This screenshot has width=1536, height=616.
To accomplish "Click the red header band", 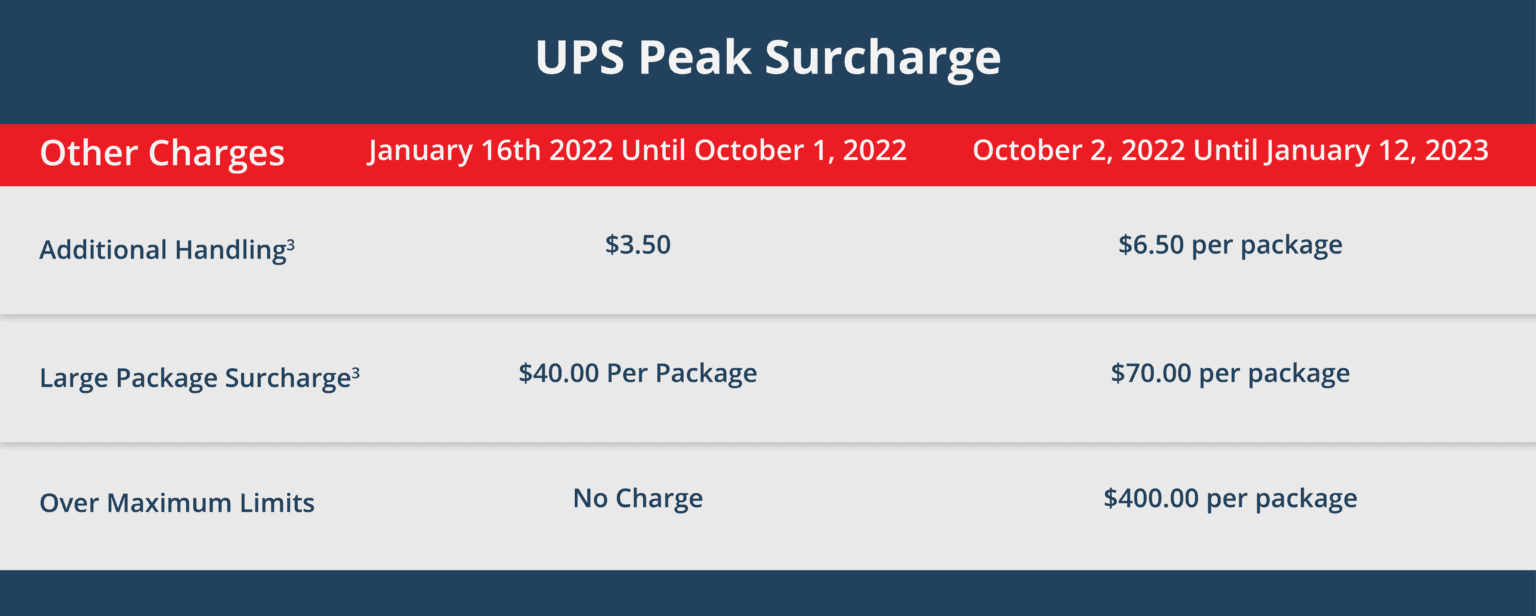I will (768, 154).
